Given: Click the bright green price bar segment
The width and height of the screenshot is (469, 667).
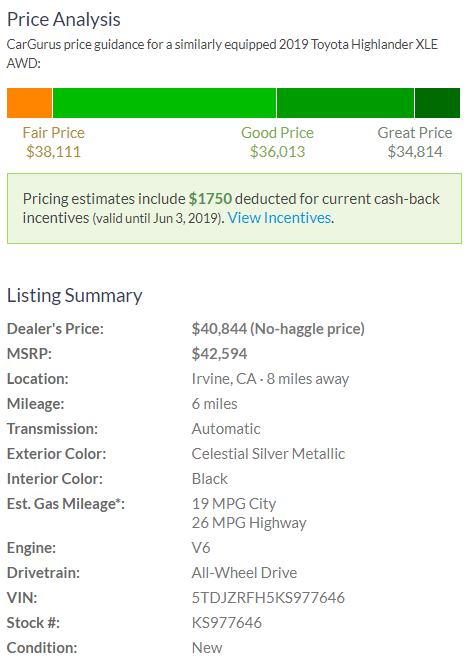Looking at the screenshot, I should [164, 103].
